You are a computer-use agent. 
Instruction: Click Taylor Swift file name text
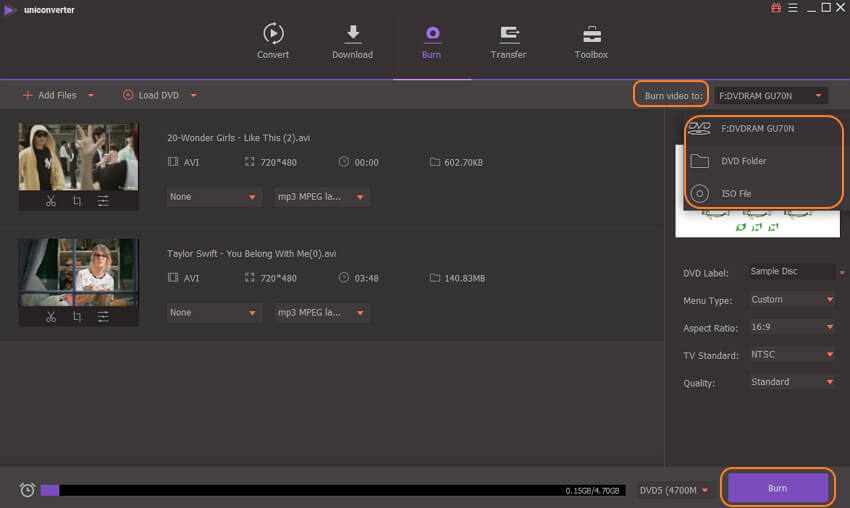pyautogui.click(x=252, y=254)
